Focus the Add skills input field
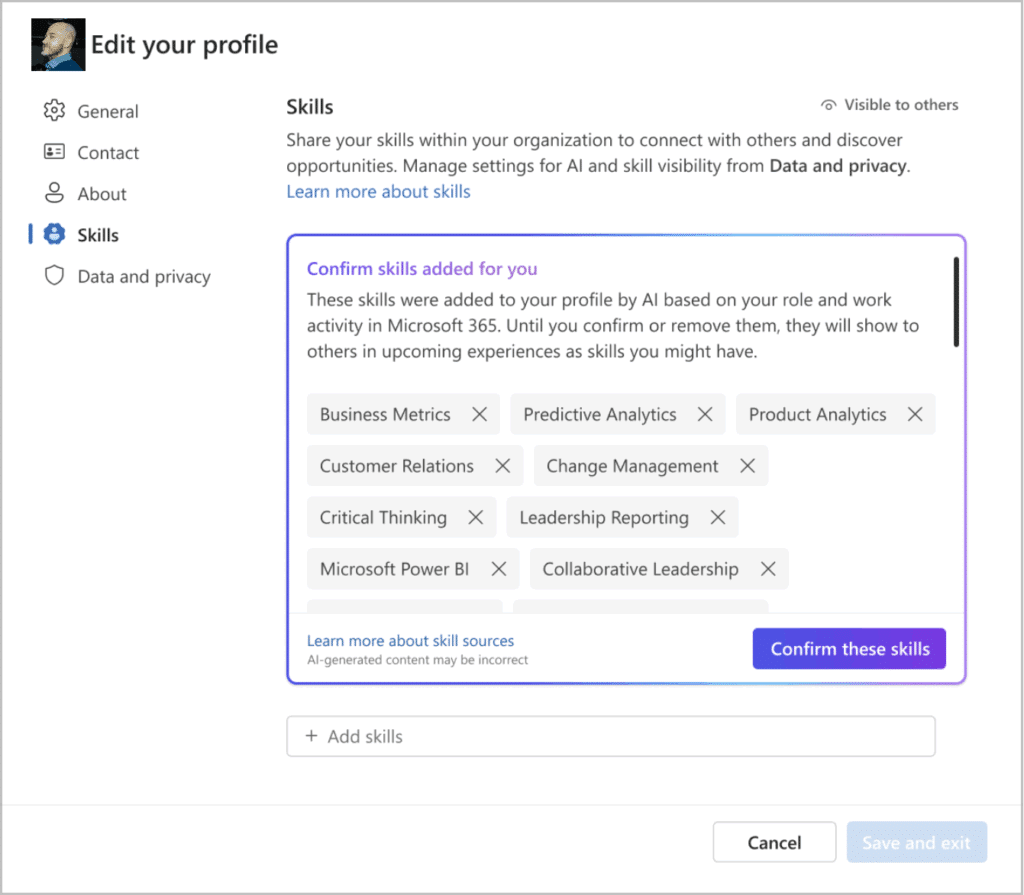The height and width of the screenshot is (895, 1024). 611,736
